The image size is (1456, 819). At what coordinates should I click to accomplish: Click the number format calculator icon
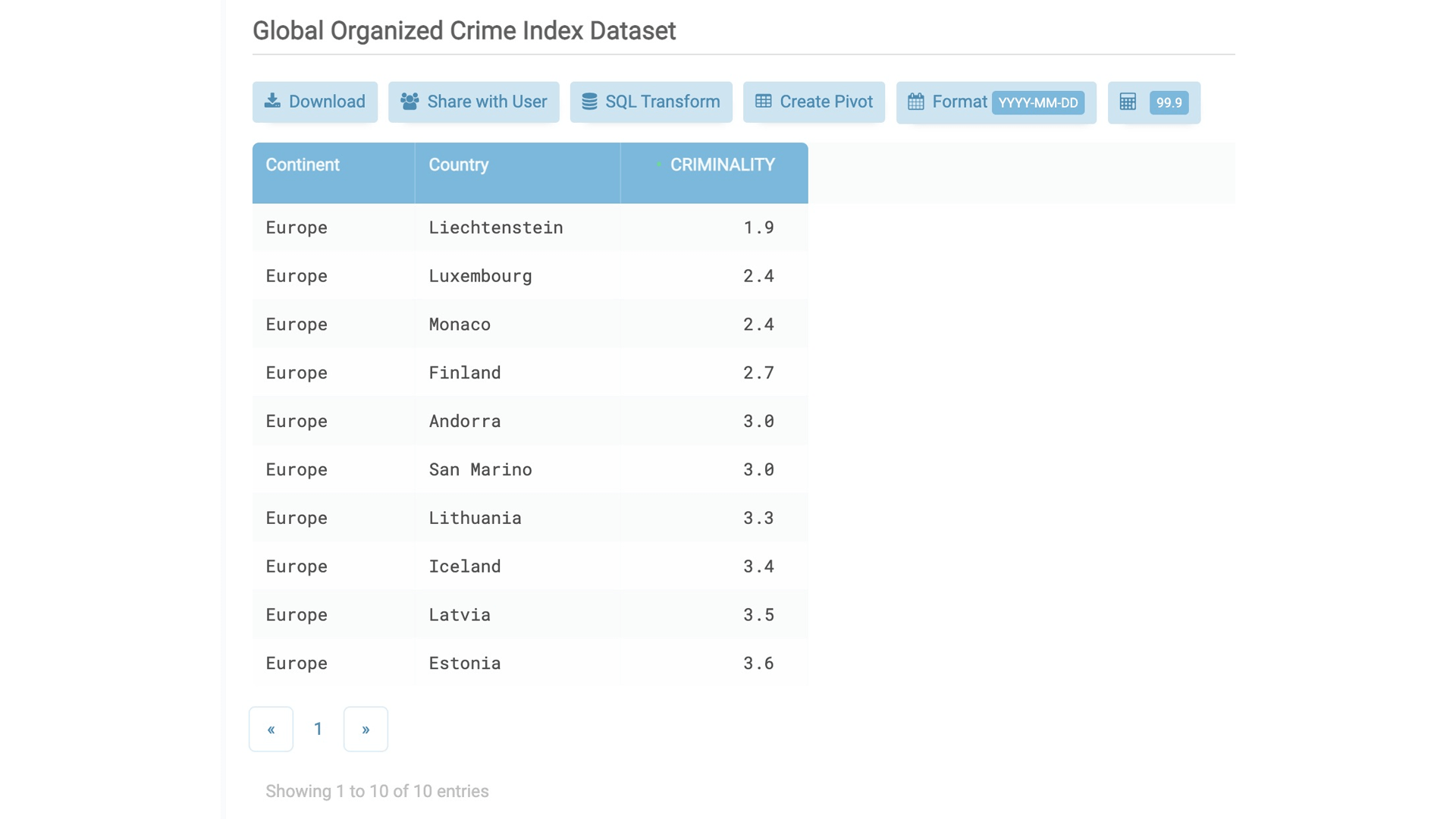click(1128, 102)
